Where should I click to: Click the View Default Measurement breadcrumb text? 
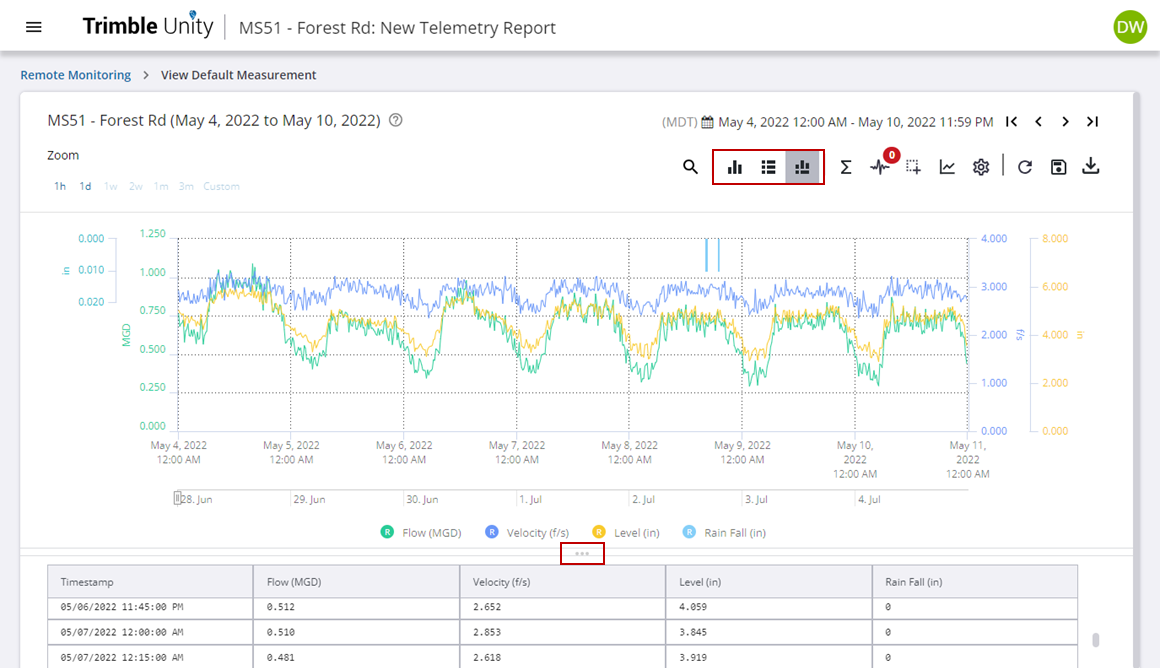tap(238, 75)
